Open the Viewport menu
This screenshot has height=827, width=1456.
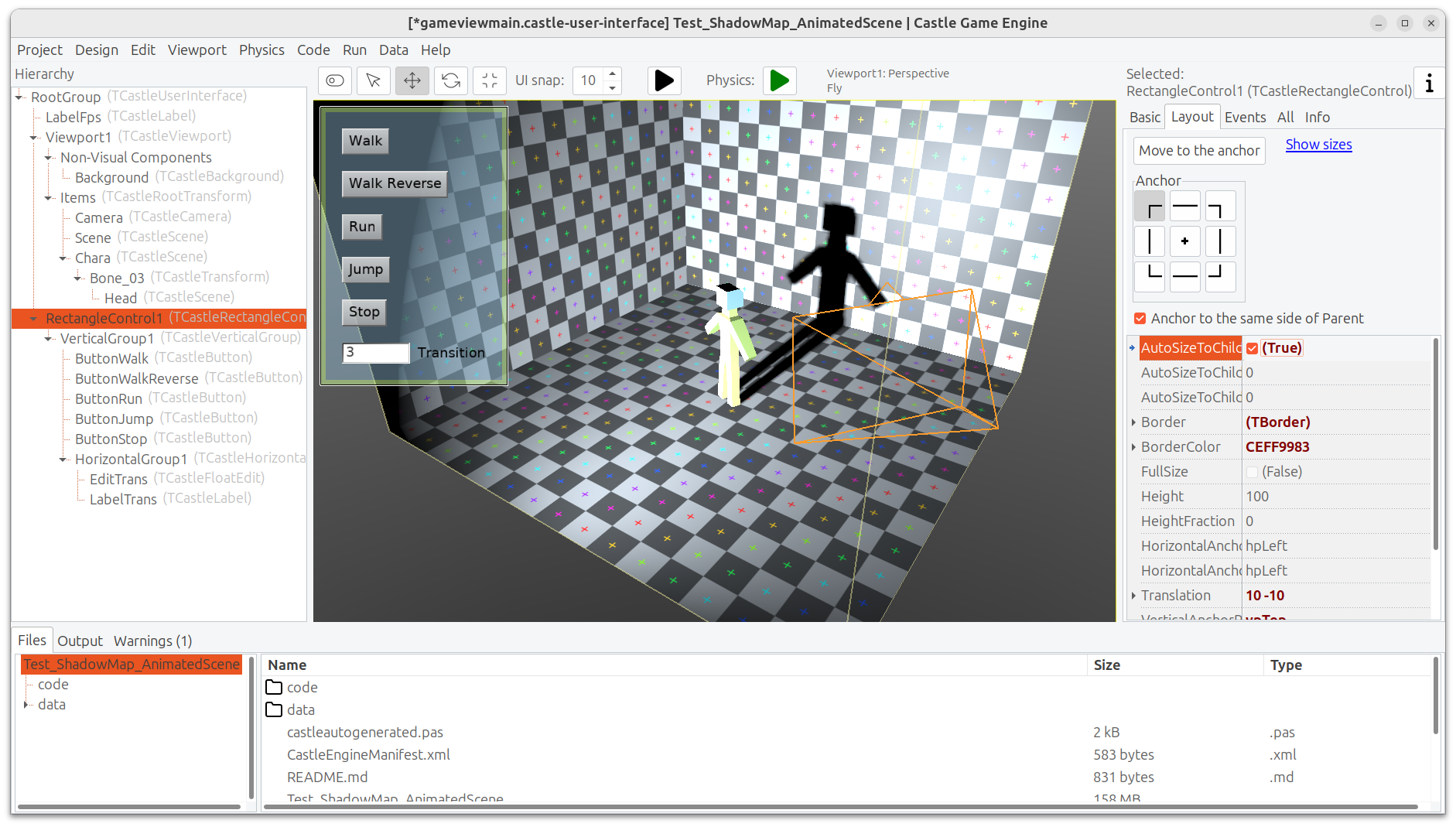point(197,50)
